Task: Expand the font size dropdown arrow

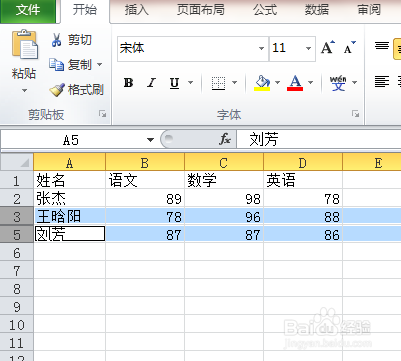Action: coord(309,49)
